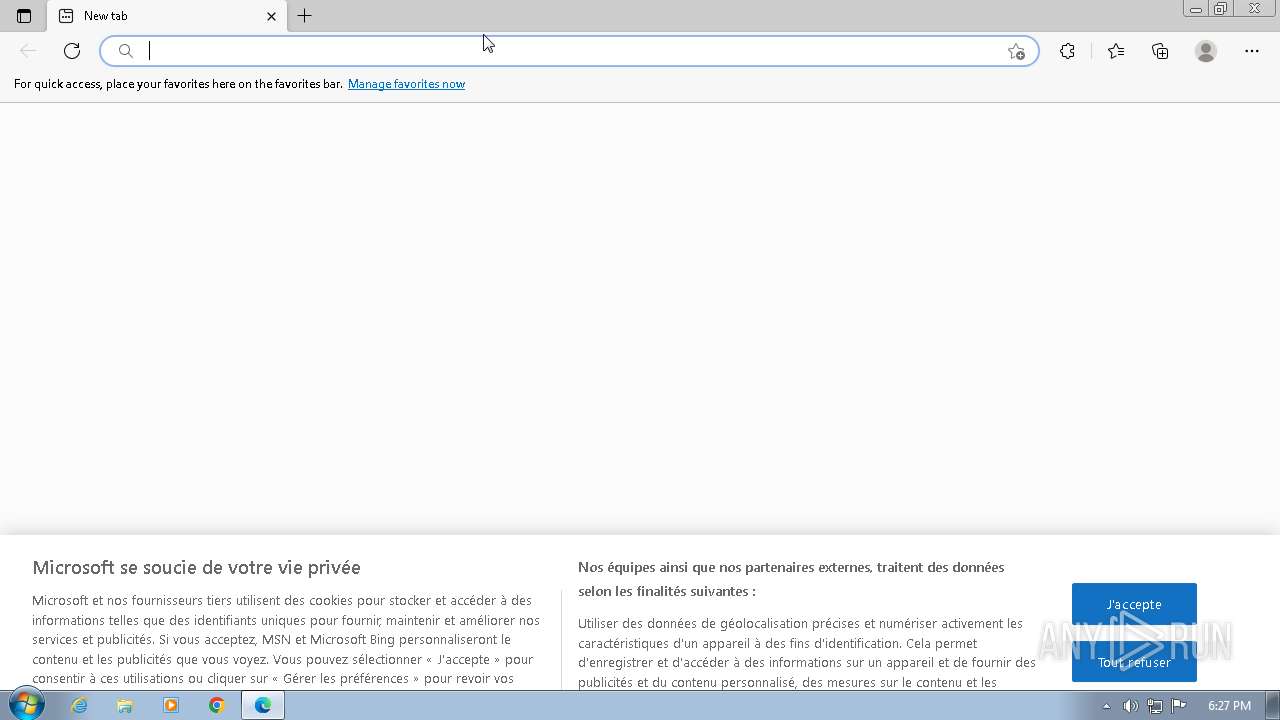Open the Windows Start menu
This screenshot has height=720, width=1280.
click(26, 705)
